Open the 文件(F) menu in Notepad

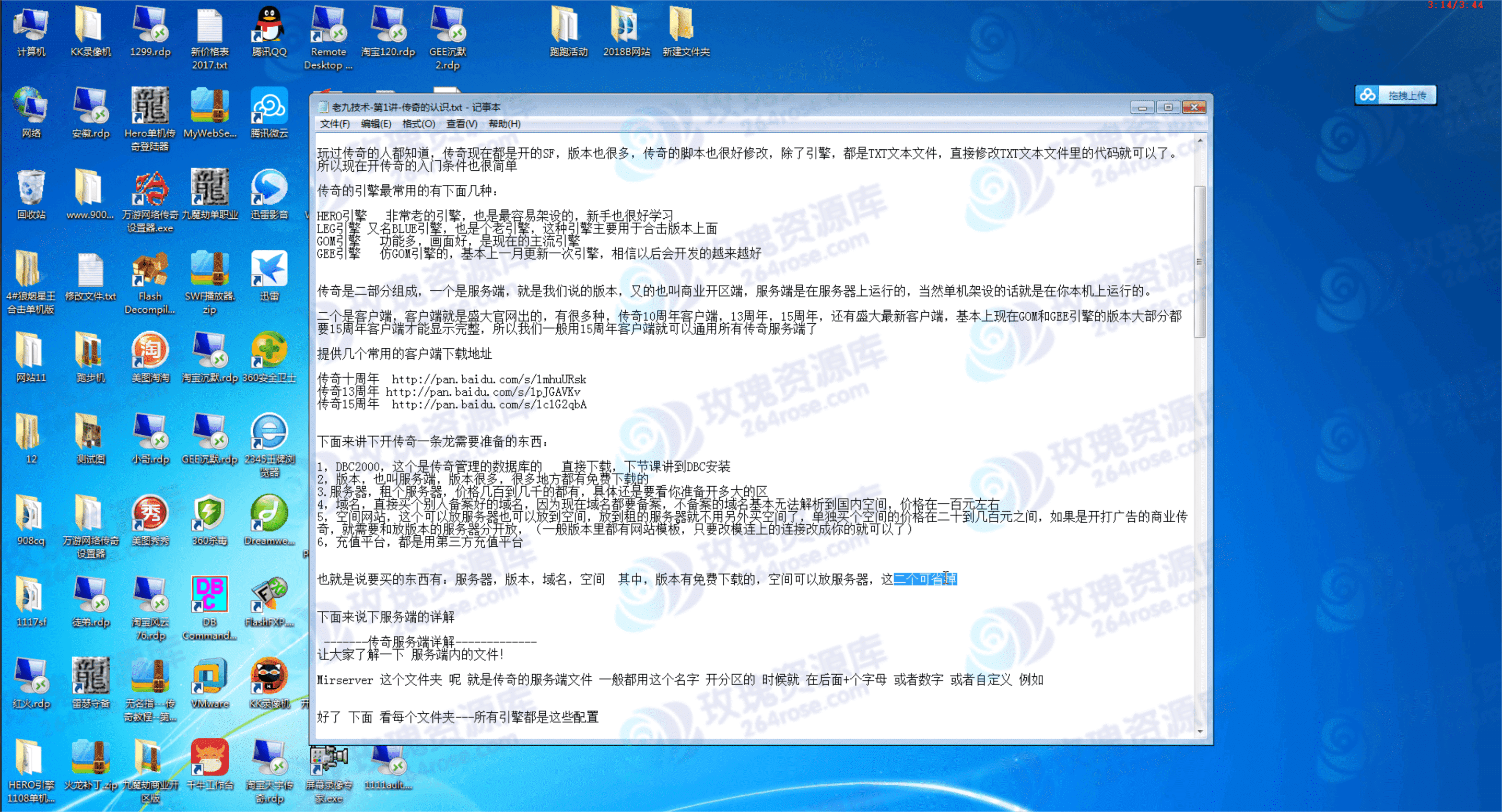[335, 124]
